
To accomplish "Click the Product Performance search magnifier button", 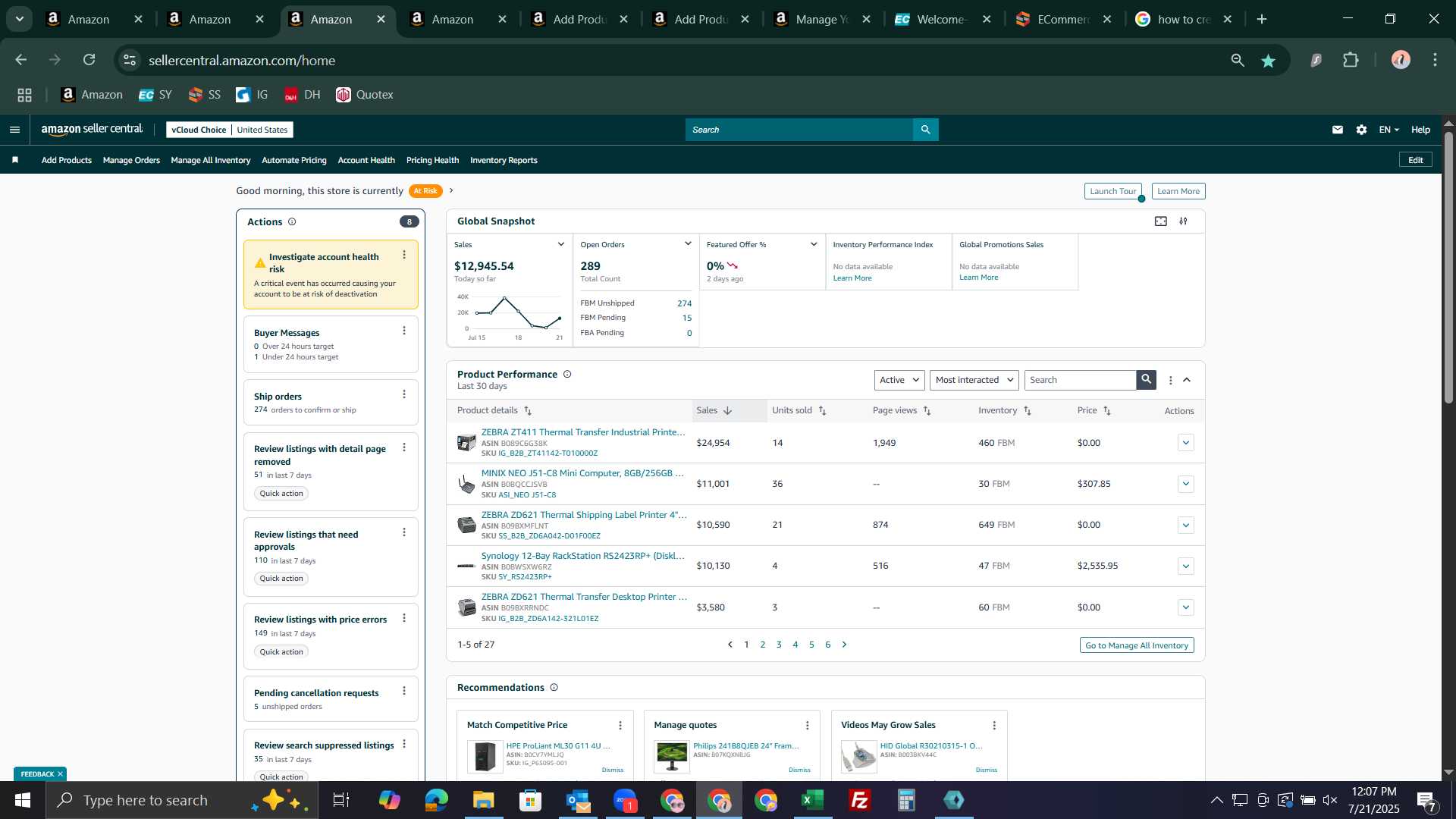I will pos(1146,379).
